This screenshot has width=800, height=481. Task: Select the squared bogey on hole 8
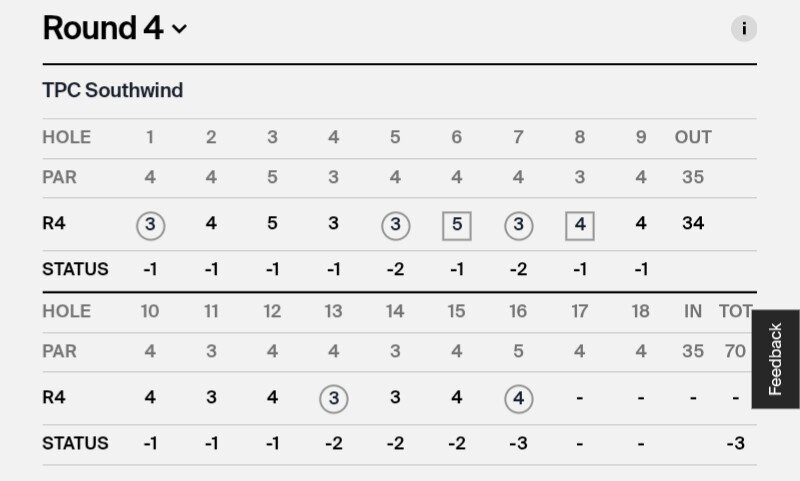(580, 225)
